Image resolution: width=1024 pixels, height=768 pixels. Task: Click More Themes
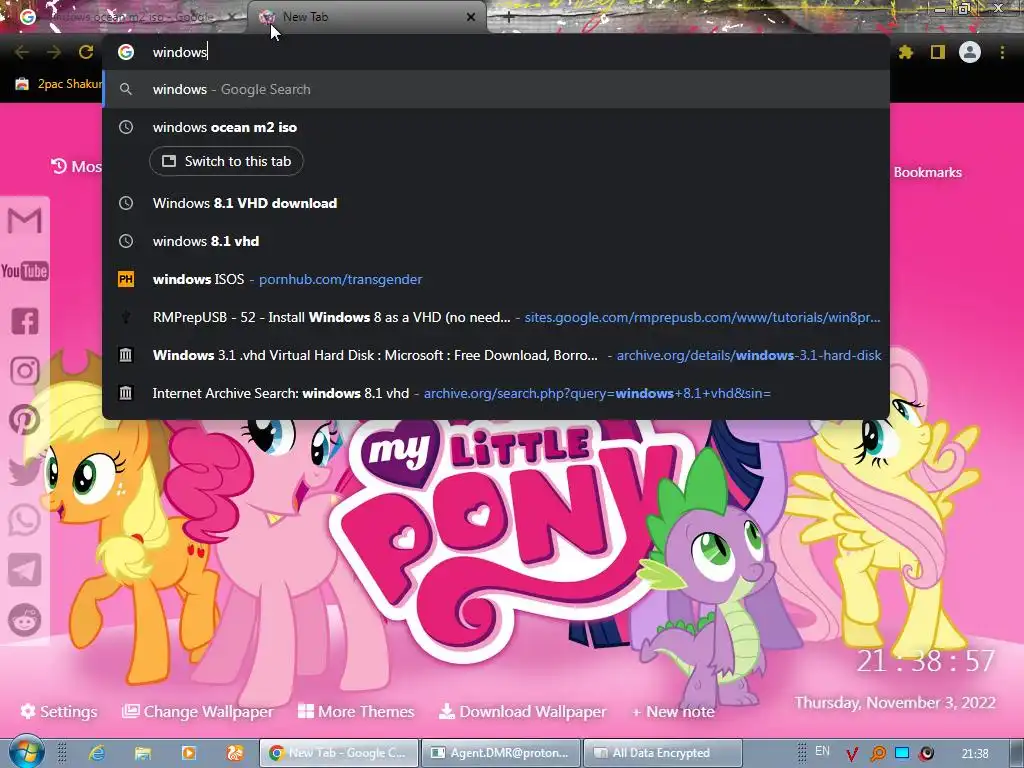(x=356, y=711)
